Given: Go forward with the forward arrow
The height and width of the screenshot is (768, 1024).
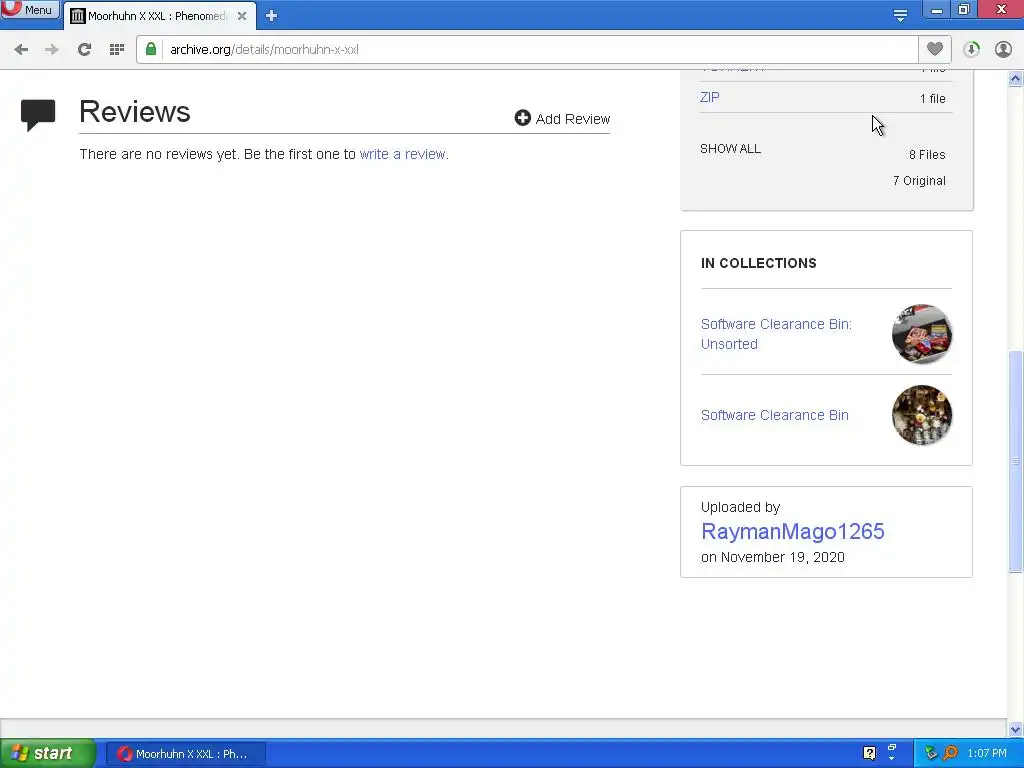Looking at the screenshot, I should pyautogui.click(x=52, y=50).
